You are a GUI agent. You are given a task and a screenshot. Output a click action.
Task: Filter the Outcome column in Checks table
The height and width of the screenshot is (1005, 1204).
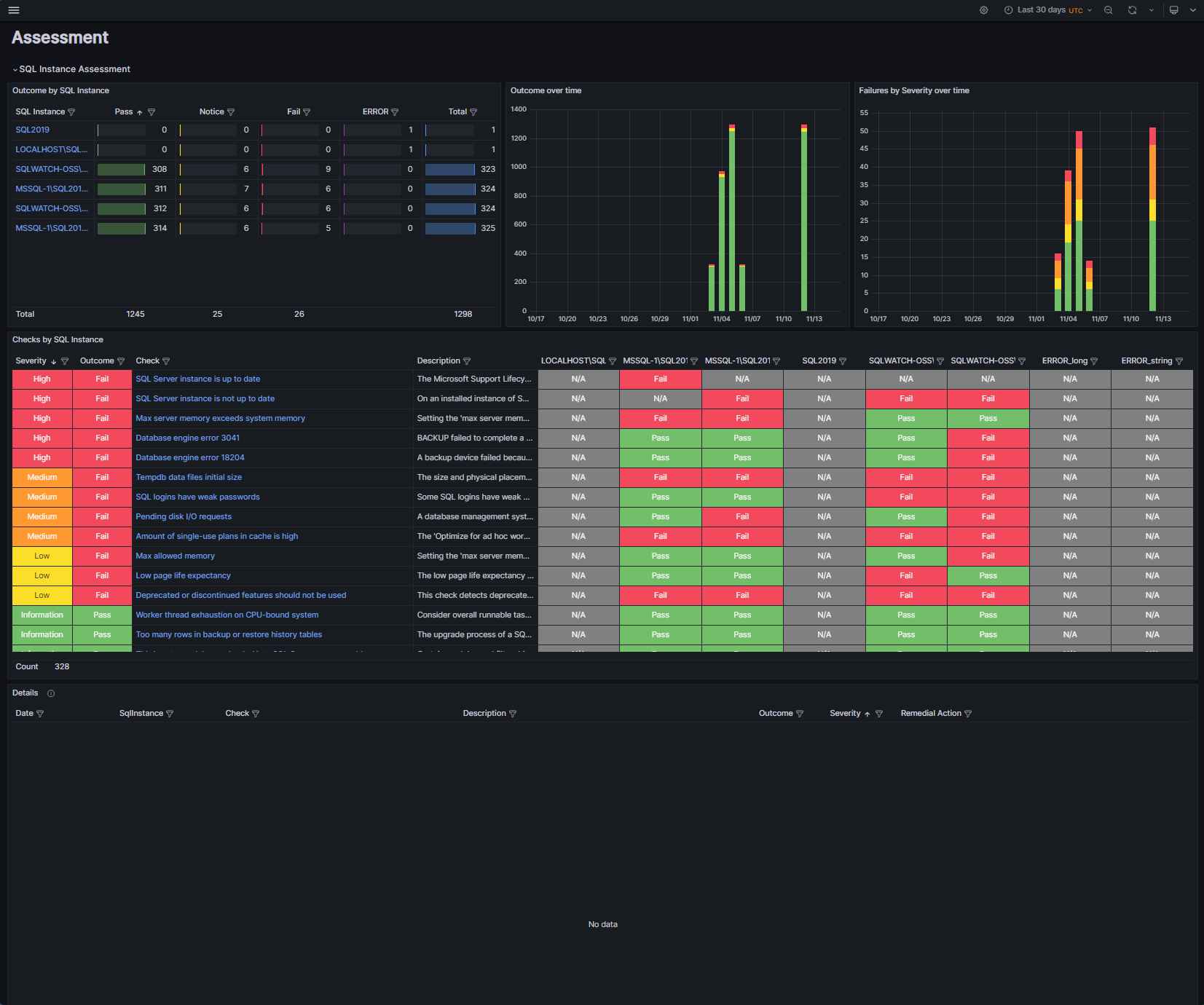121,361
